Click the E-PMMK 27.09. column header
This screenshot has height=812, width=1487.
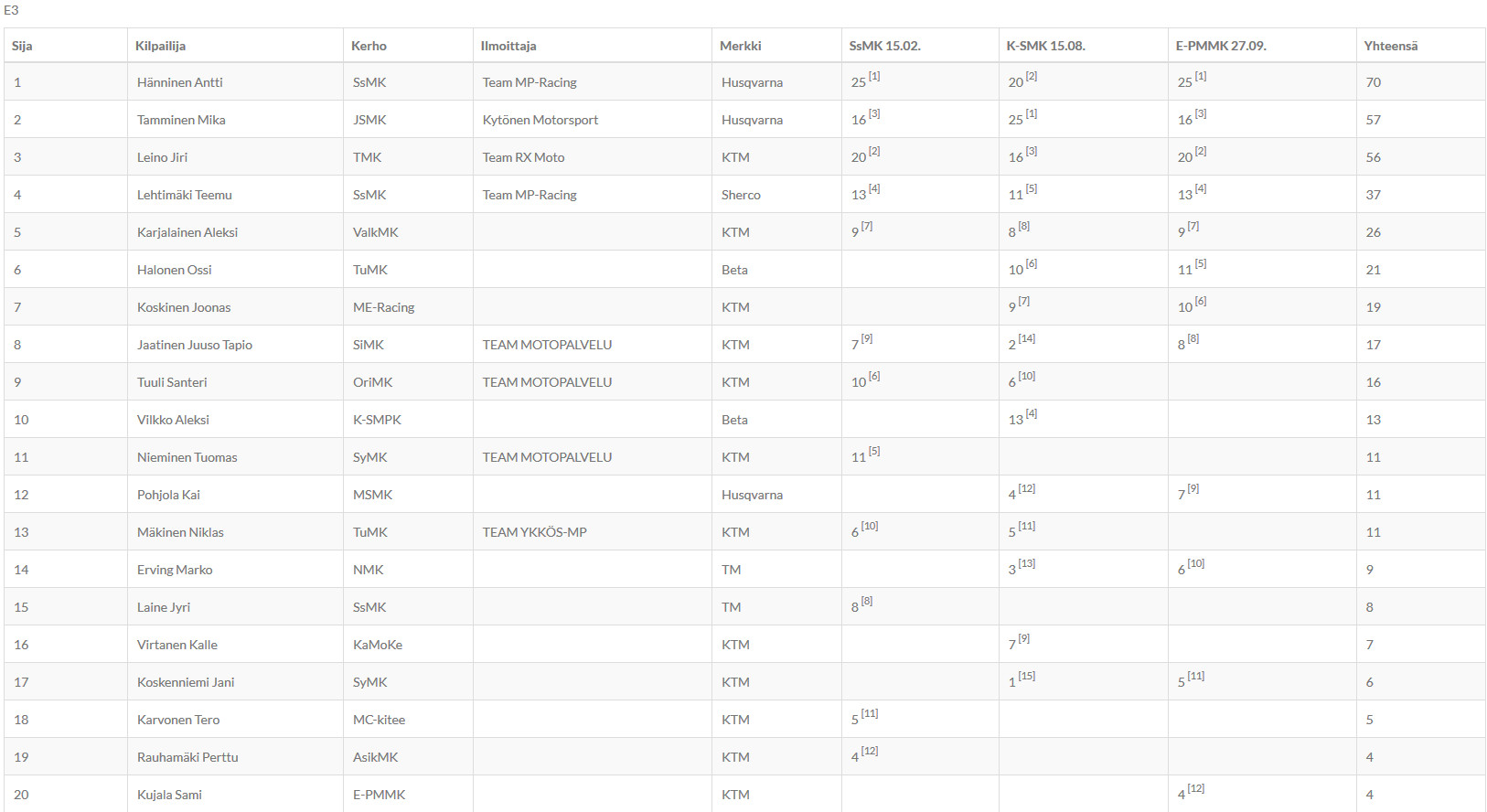pos(1221,46)
